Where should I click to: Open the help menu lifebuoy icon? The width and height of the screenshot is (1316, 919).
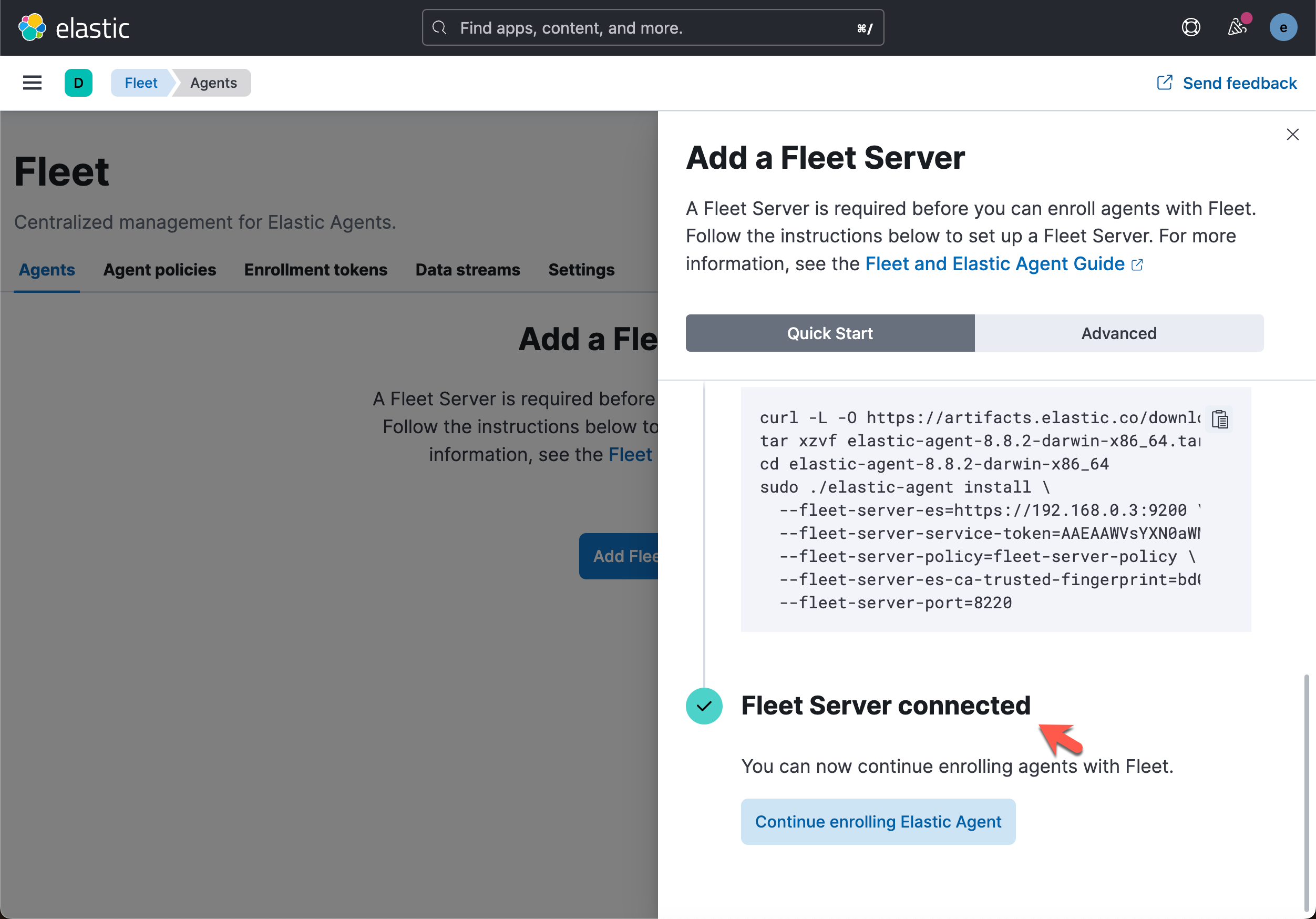click(1190, 27)
